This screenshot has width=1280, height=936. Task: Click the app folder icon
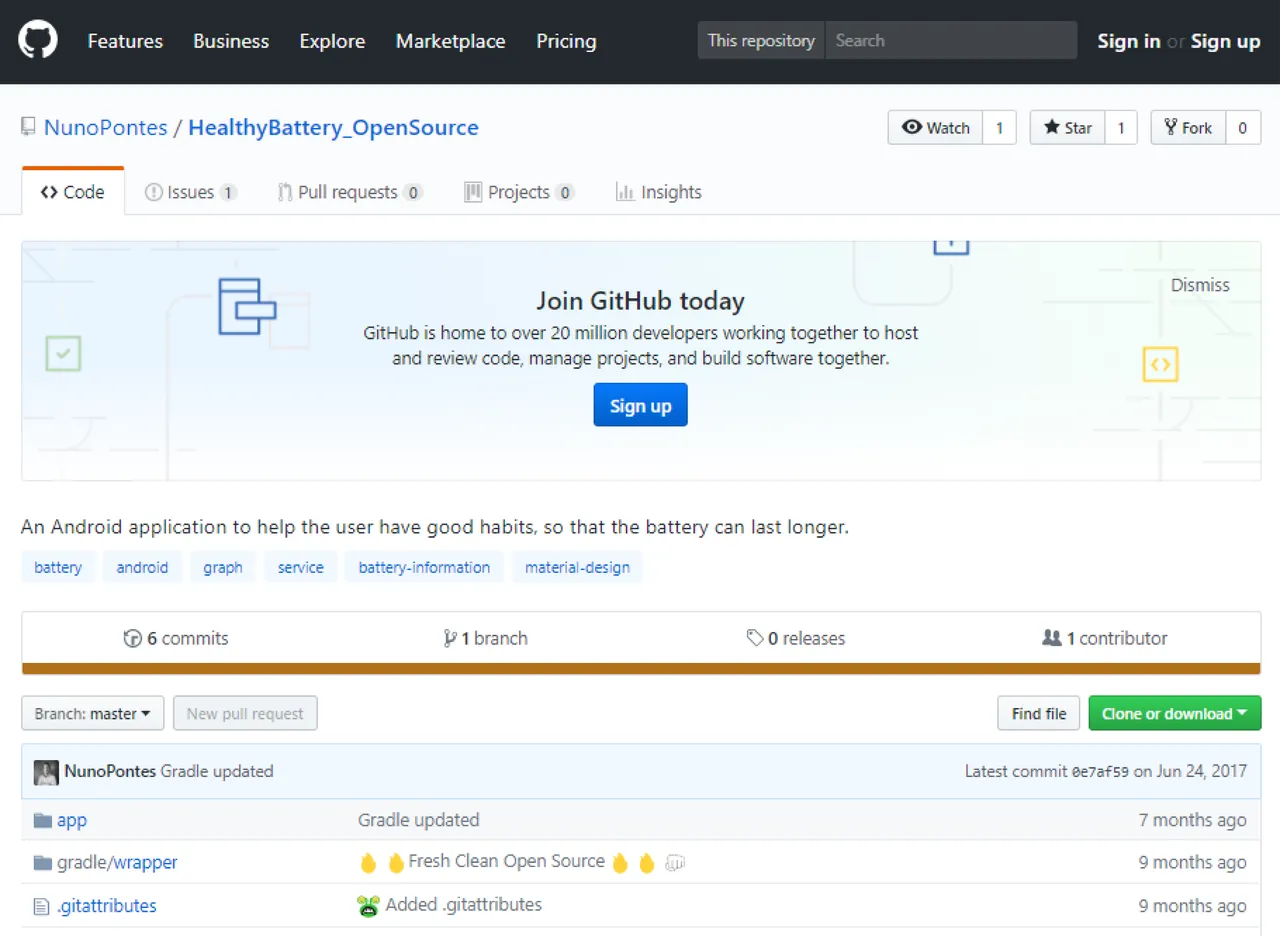click(43, 820)
